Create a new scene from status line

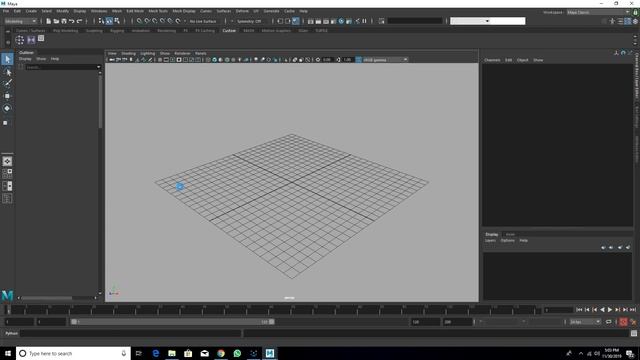click(x=49, y=21)
